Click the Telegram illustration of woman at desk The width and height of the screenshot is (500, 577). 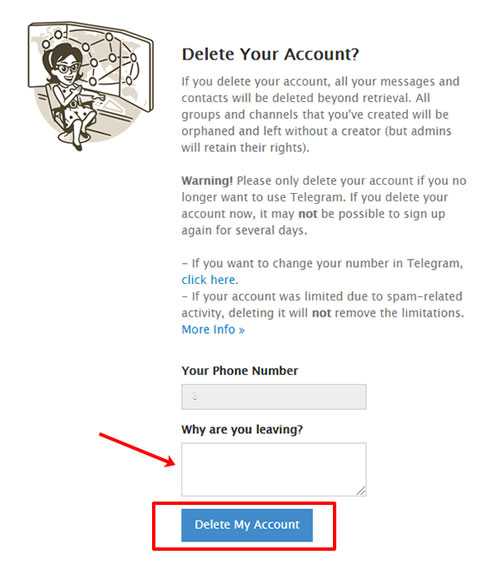click(90, 86)
